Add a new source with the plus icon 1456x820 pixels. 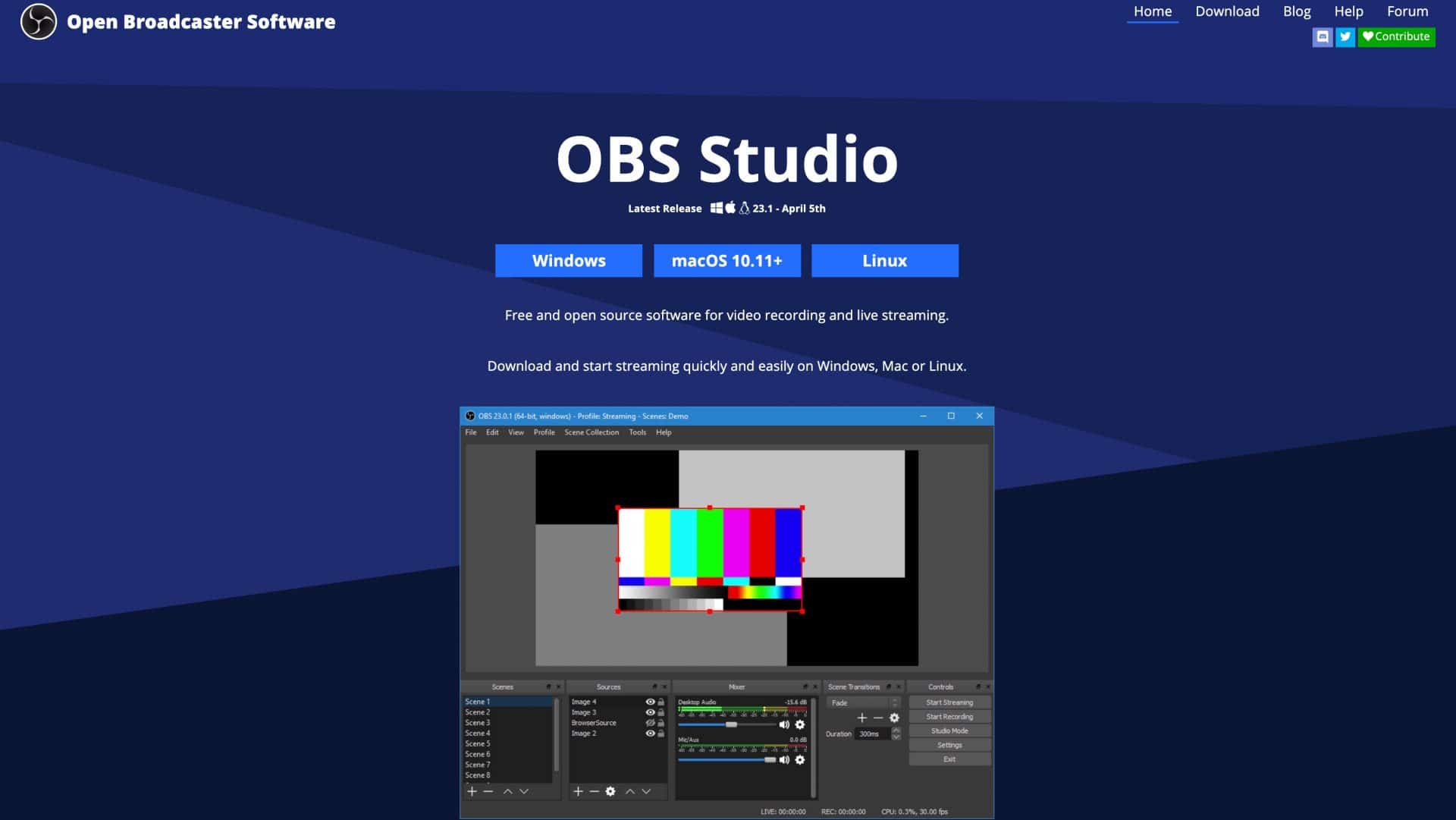point(578,791)
